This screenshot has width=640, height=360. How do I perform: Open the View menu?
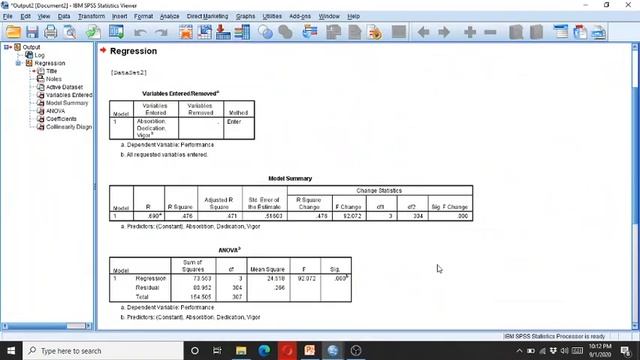(44, 16)
